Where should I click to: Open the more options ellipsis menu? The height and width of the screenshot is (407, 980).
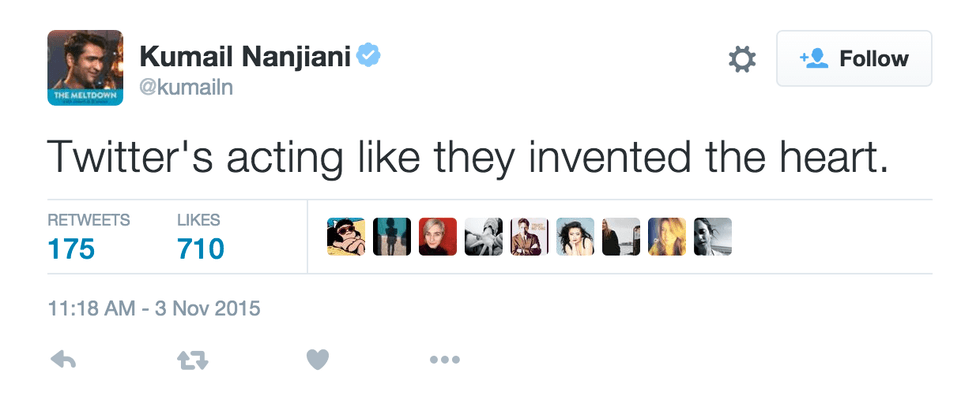[x=444, y=360]
